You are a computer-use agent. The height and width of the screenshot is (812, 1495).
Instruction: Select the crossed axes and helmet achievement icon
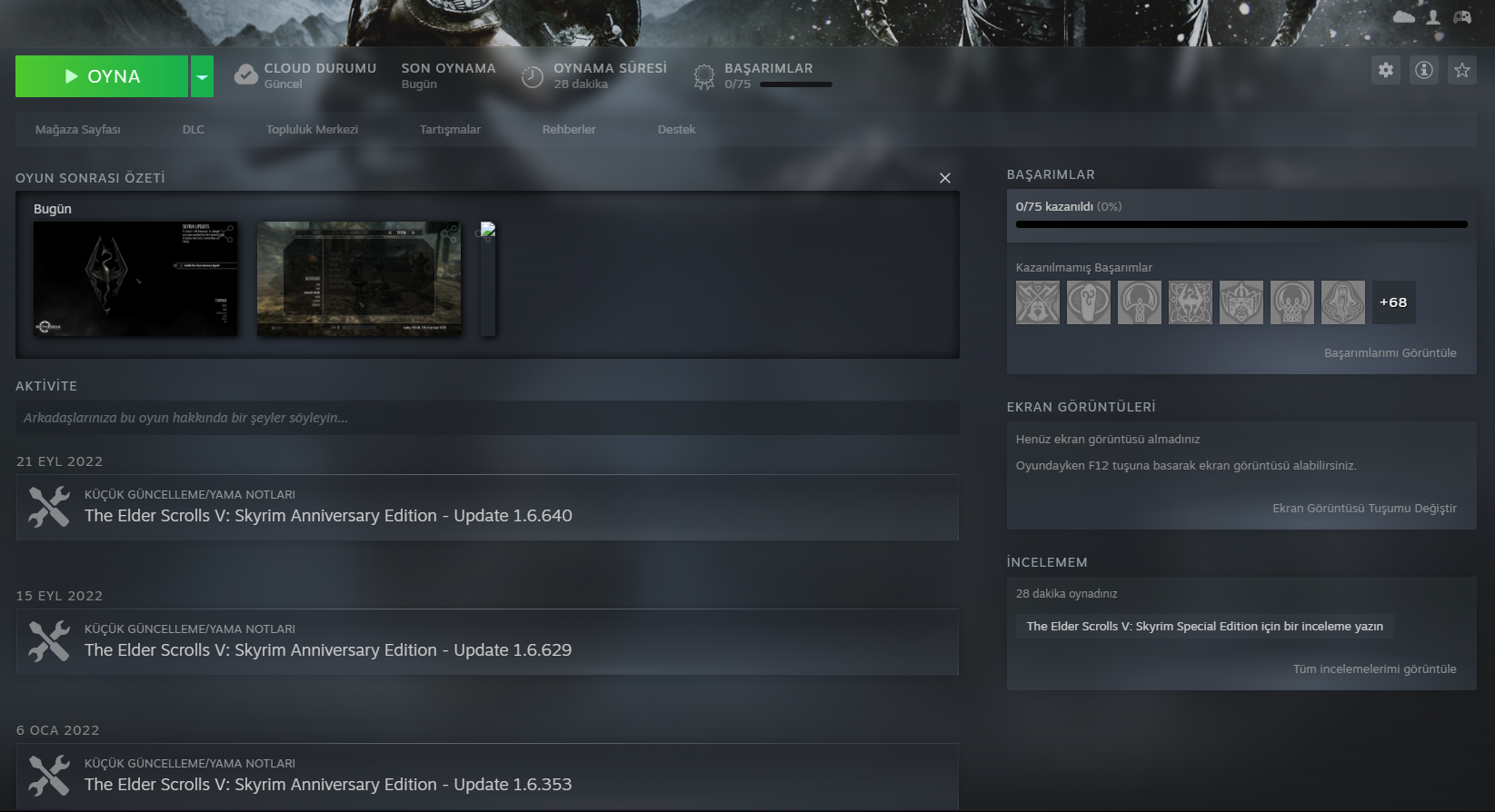[x=1038, y=302]
